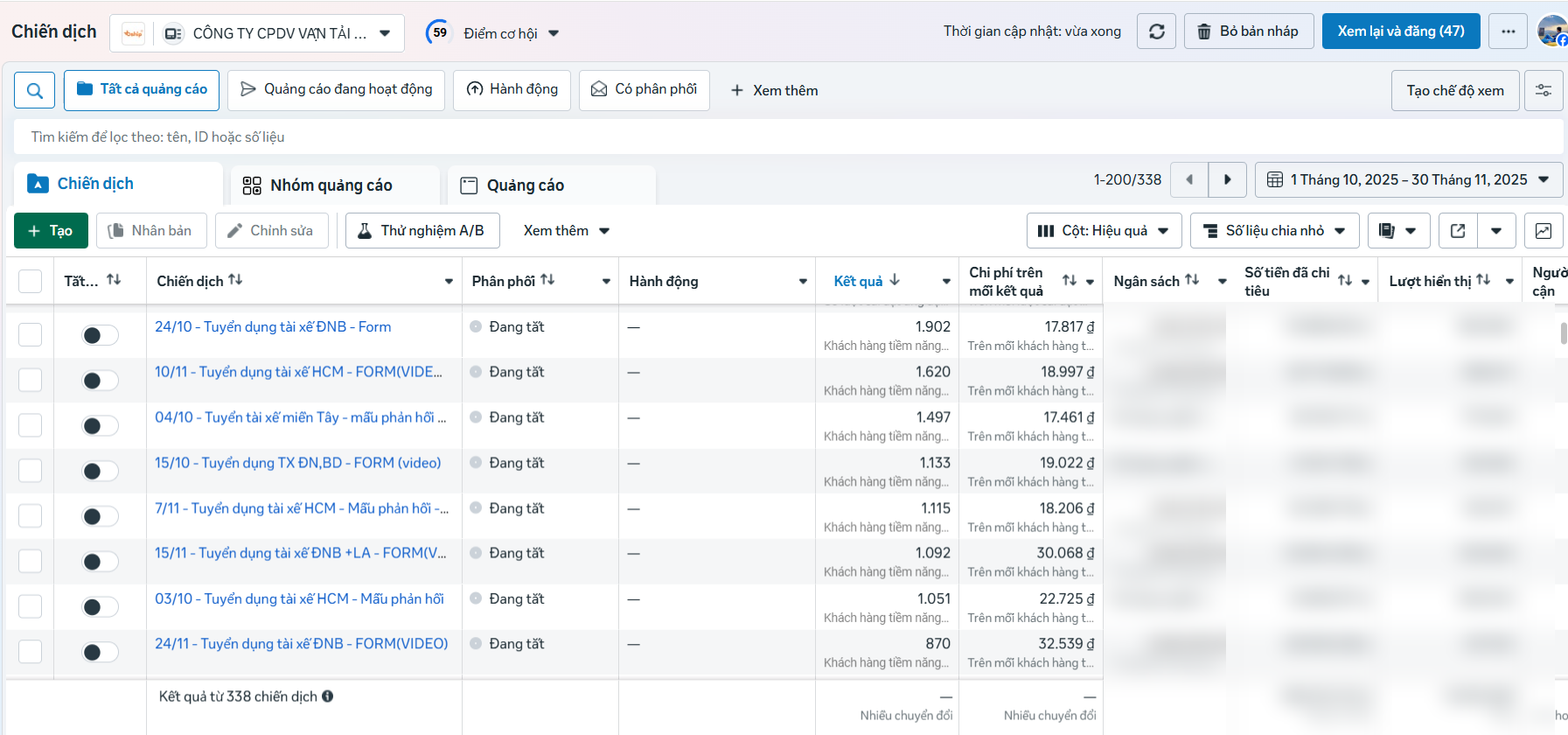Open Chiến dịch column header menu arrow

449,281
